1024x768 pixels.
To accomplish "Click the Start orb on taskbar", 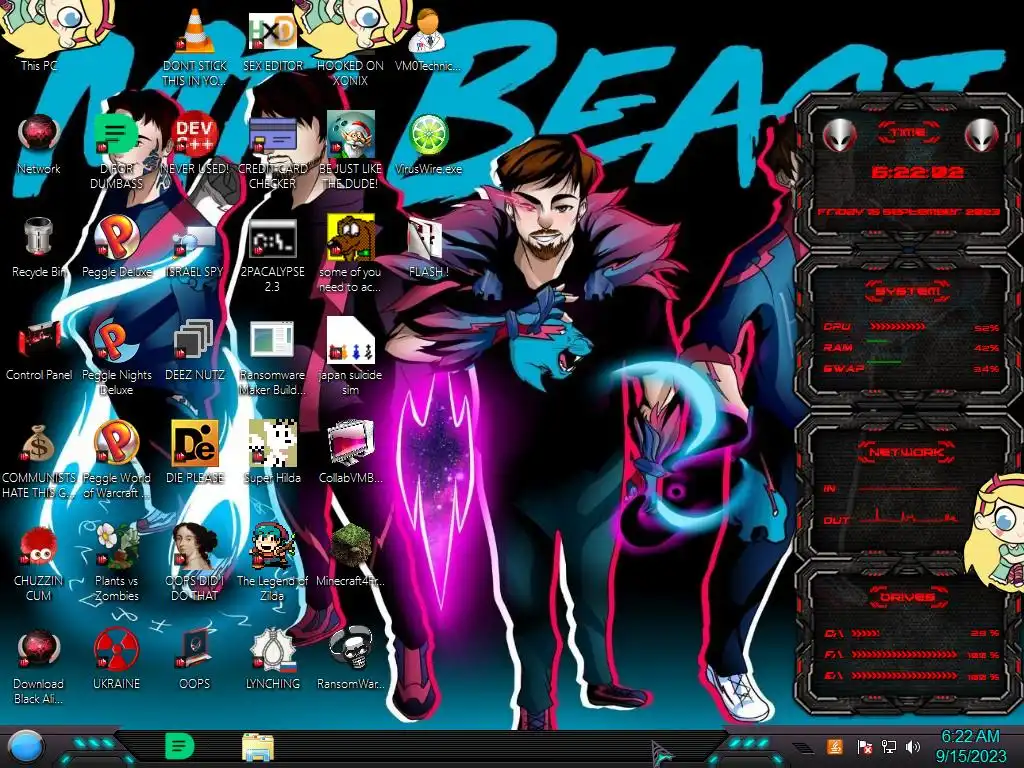I will pos(25,746).
